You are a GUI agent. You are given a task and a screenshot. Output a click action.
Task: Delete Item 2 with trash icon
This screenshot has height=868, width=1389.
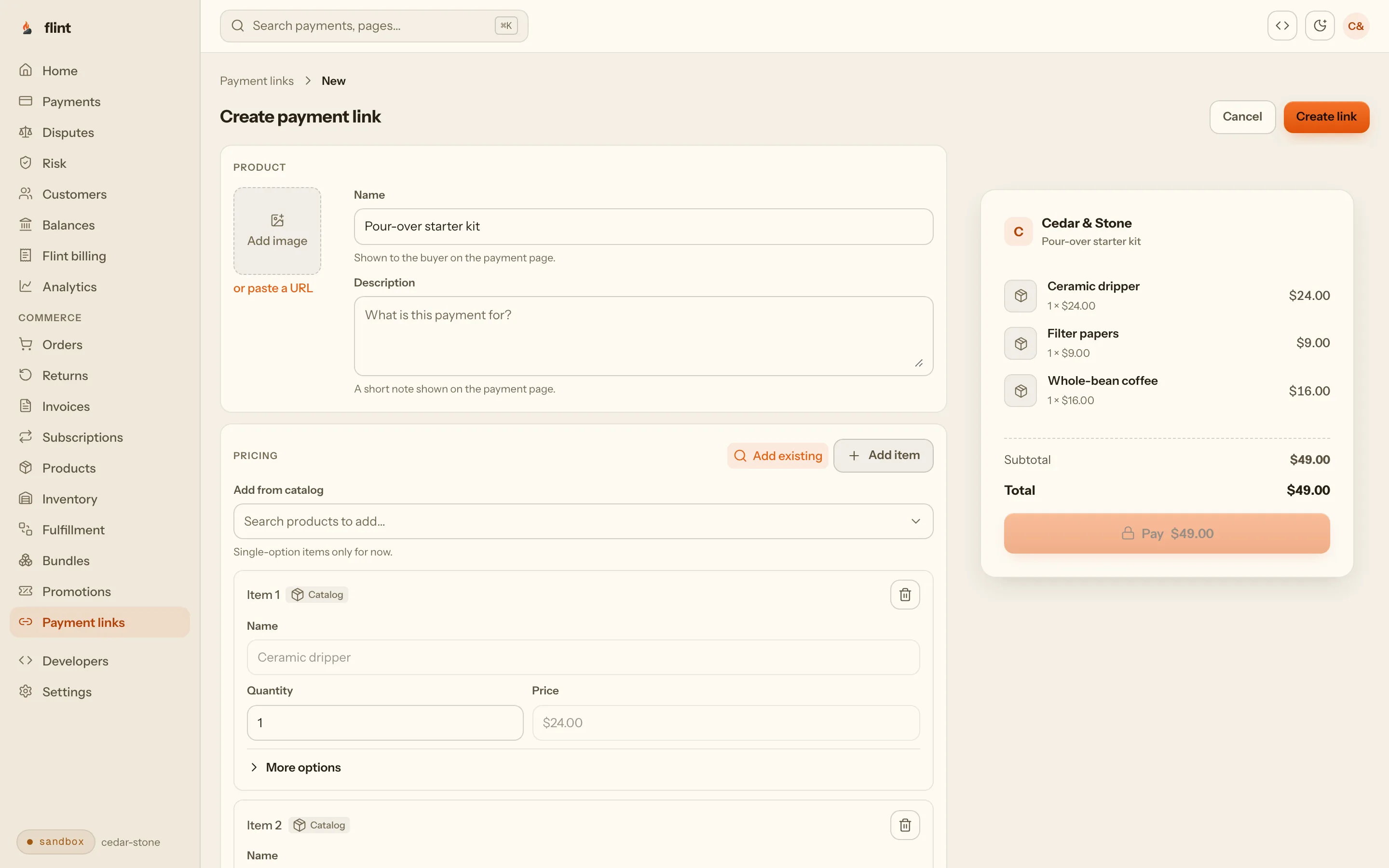pyautogui.click(x=905, y=825)
